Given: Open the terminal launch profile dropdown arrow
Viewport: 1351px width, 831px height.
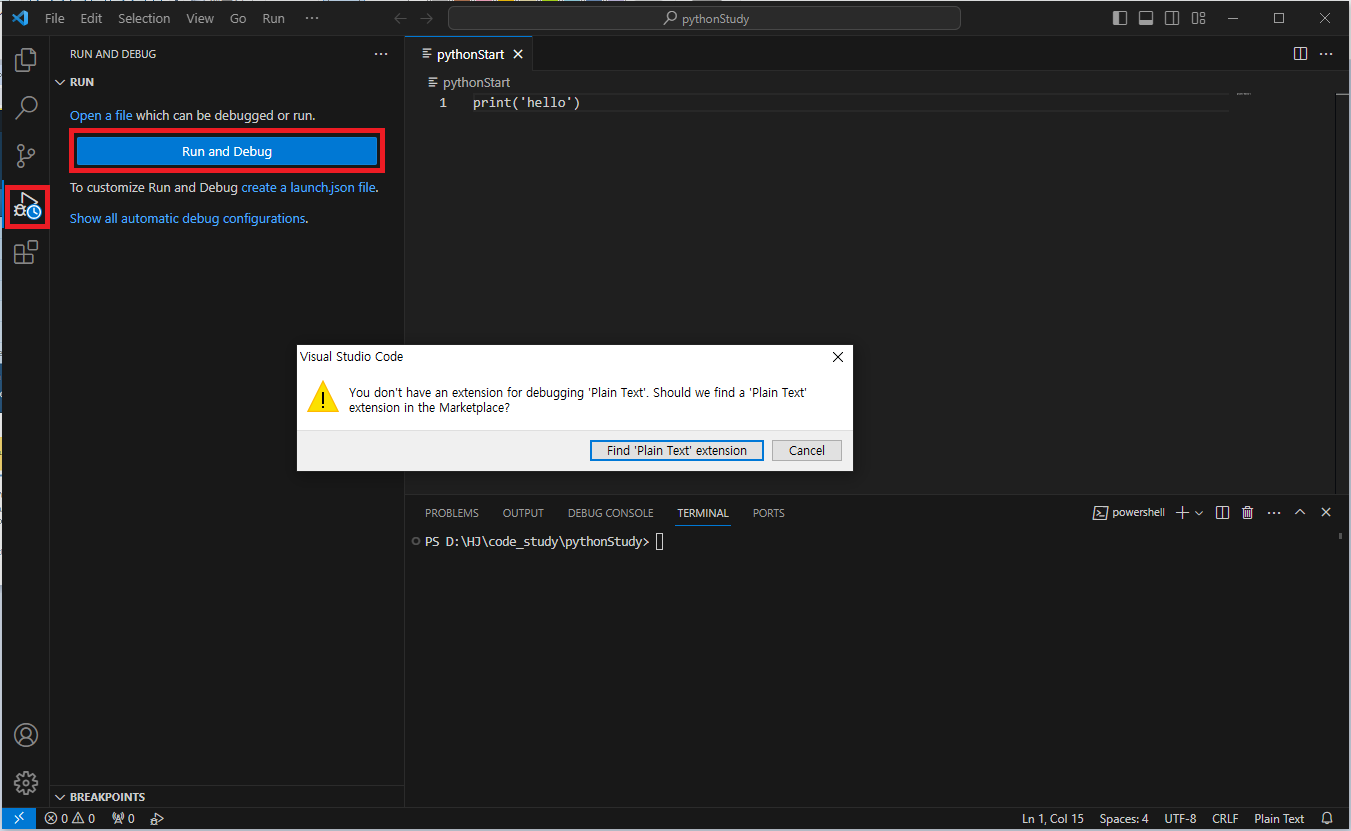Looking at the screenshot, I should point(1199,512).
